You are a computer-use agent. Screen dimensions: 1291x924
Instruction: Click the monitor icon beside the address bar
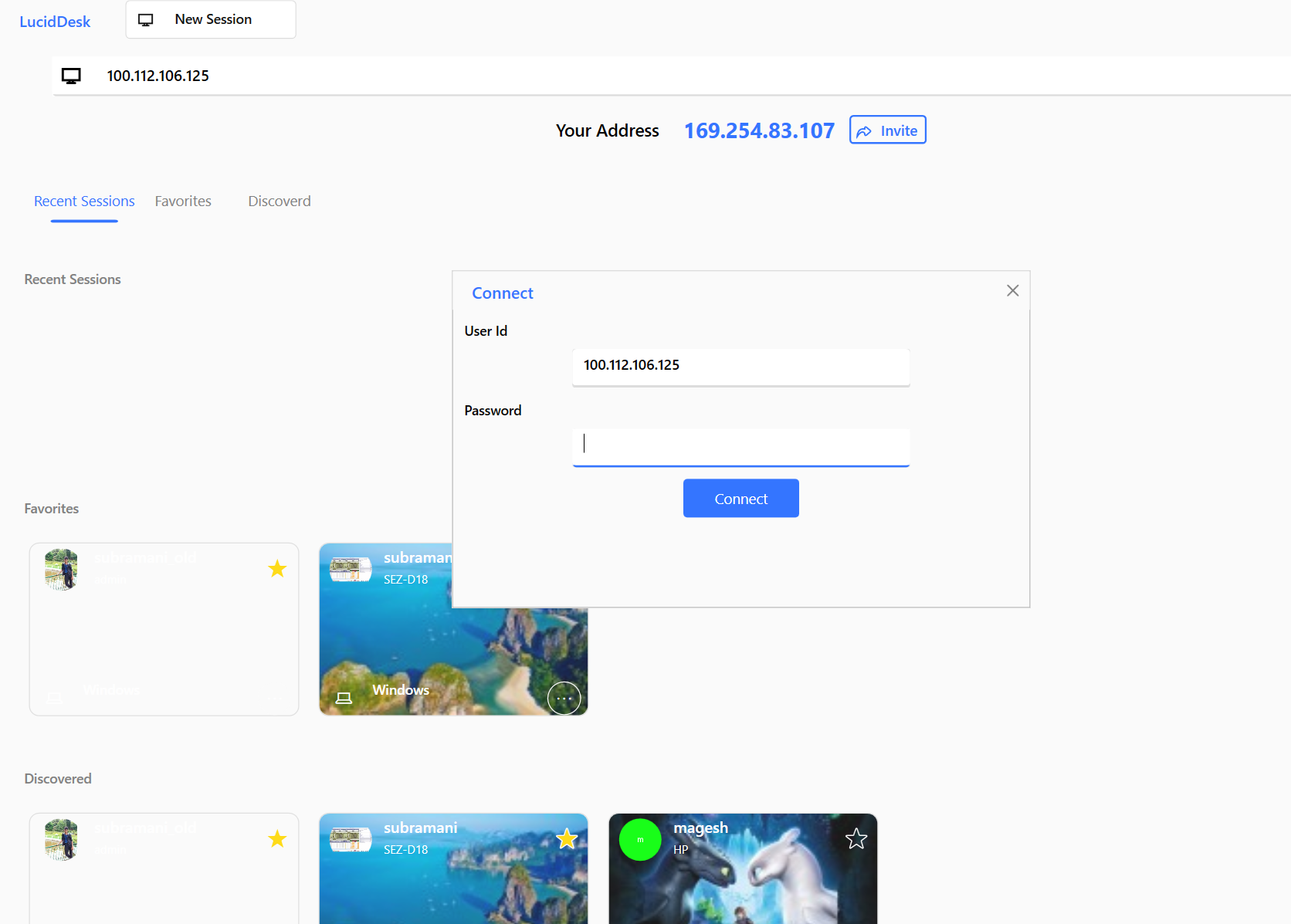click(x=71, y=76)
